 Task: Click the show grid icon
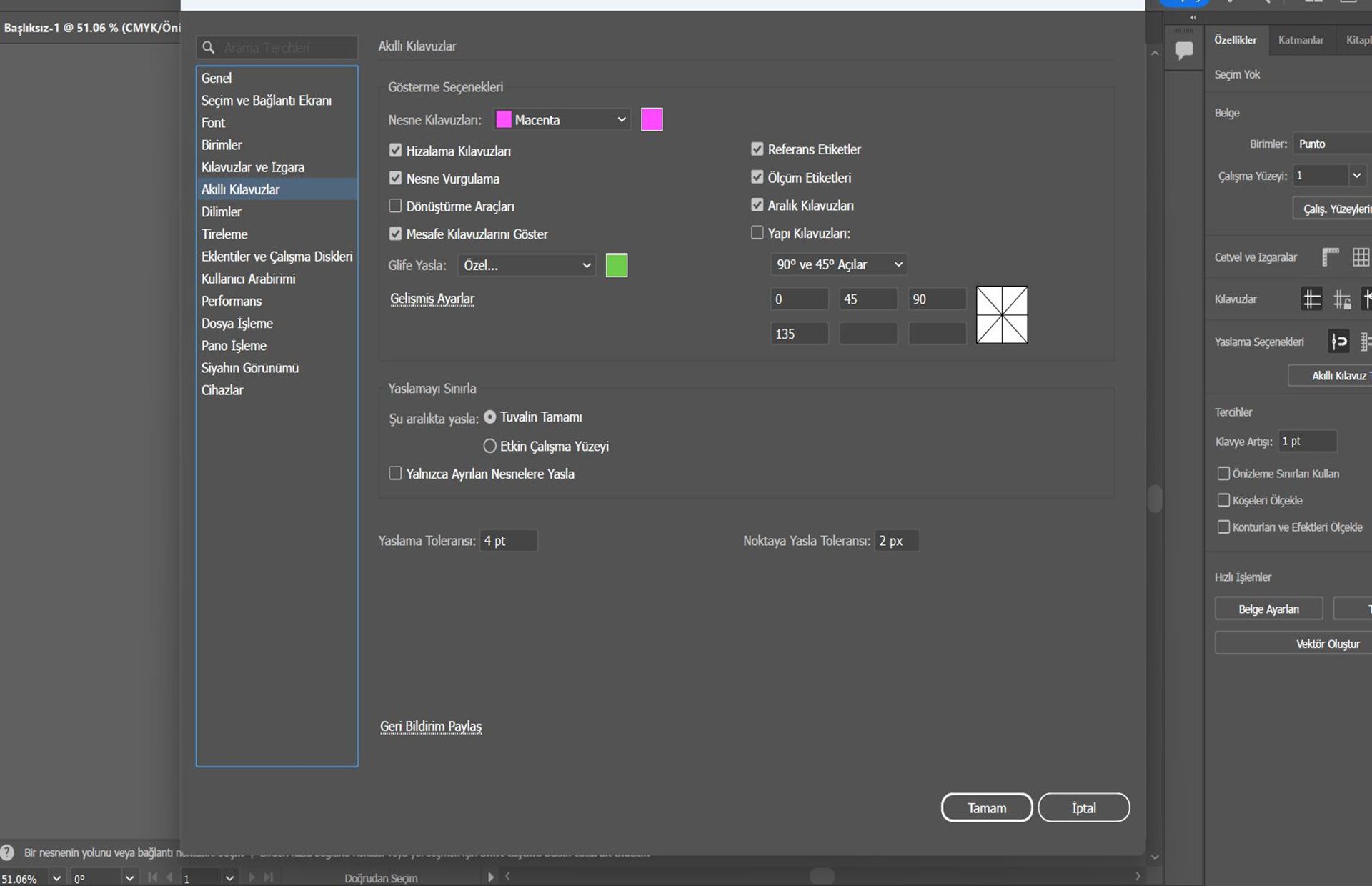pos(1361,257)
